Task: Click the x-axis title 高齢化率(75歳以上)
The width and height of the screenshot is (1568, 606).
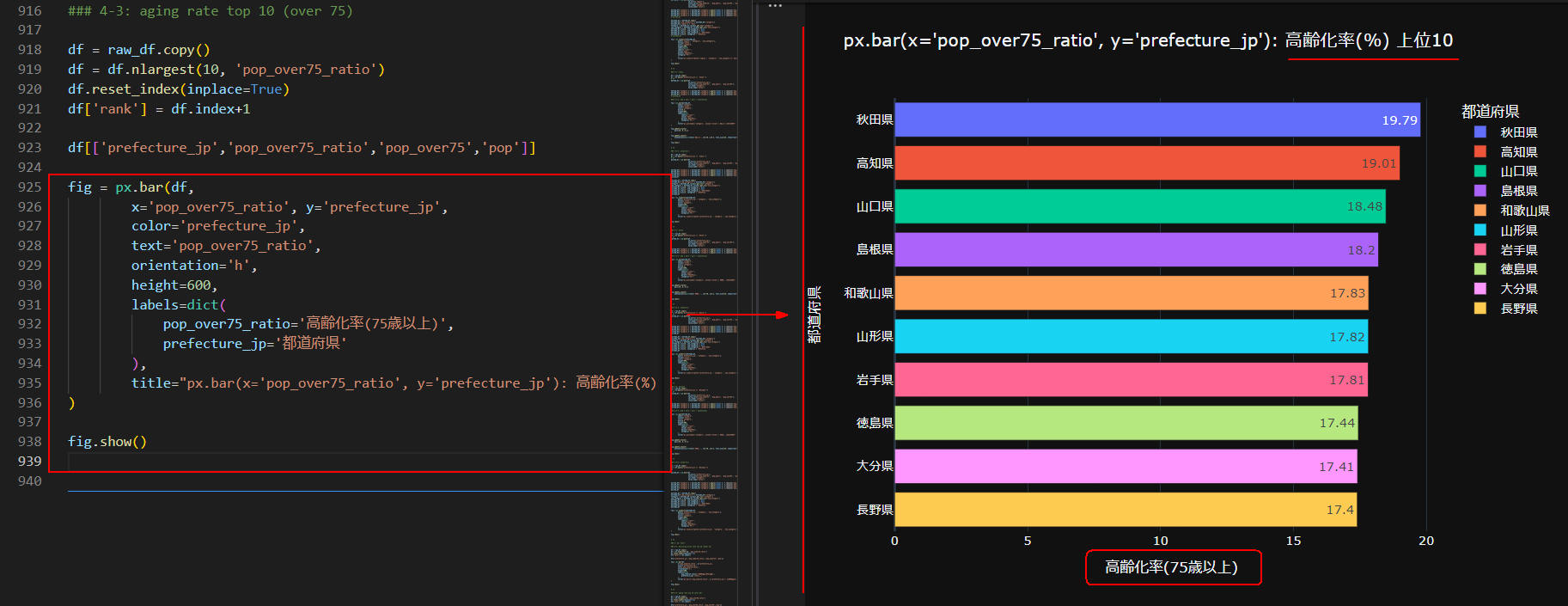Action: pos(1171,567)
